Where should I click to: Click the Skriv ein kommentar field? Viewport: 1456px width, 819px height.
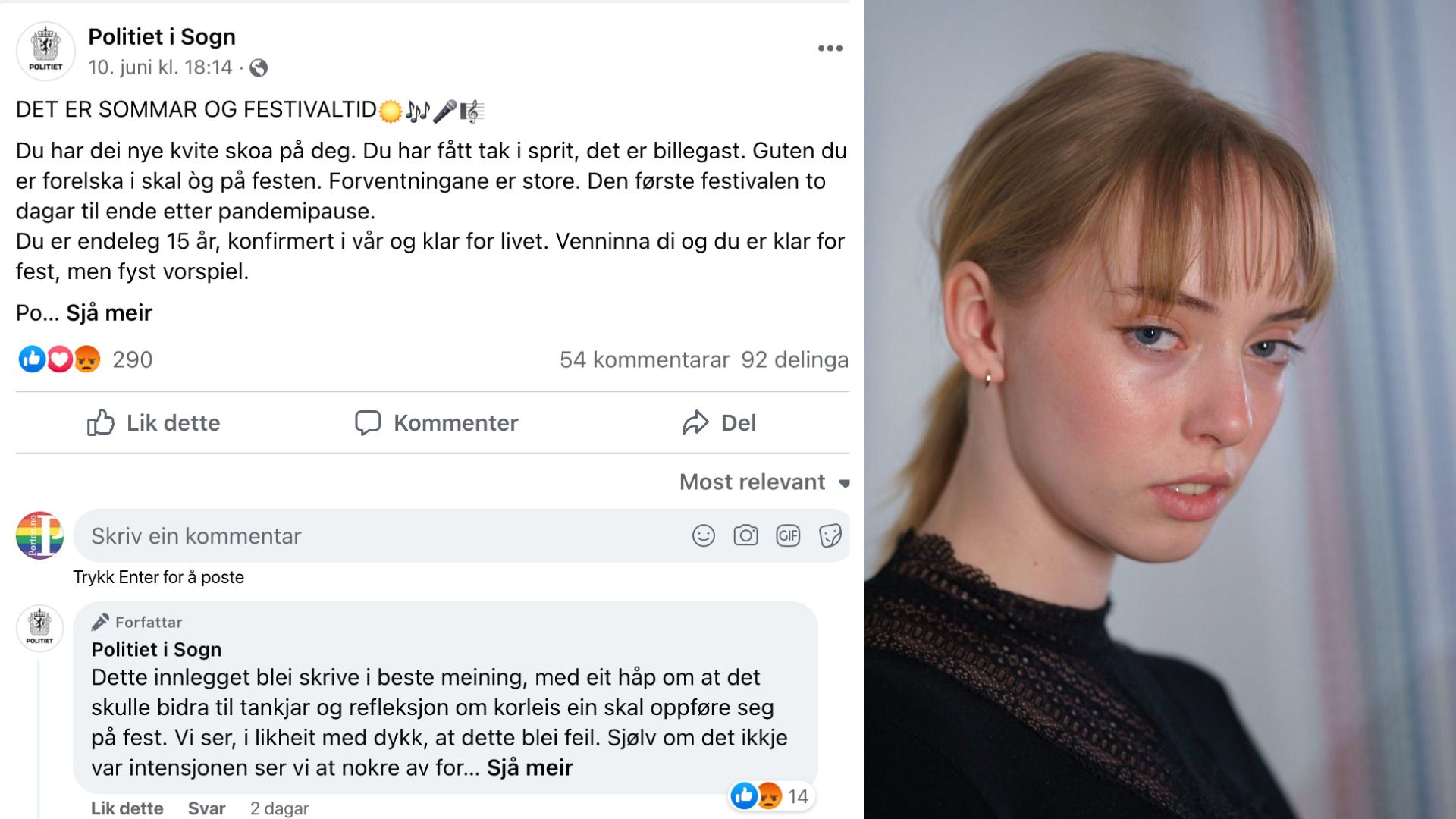(379, 536)
